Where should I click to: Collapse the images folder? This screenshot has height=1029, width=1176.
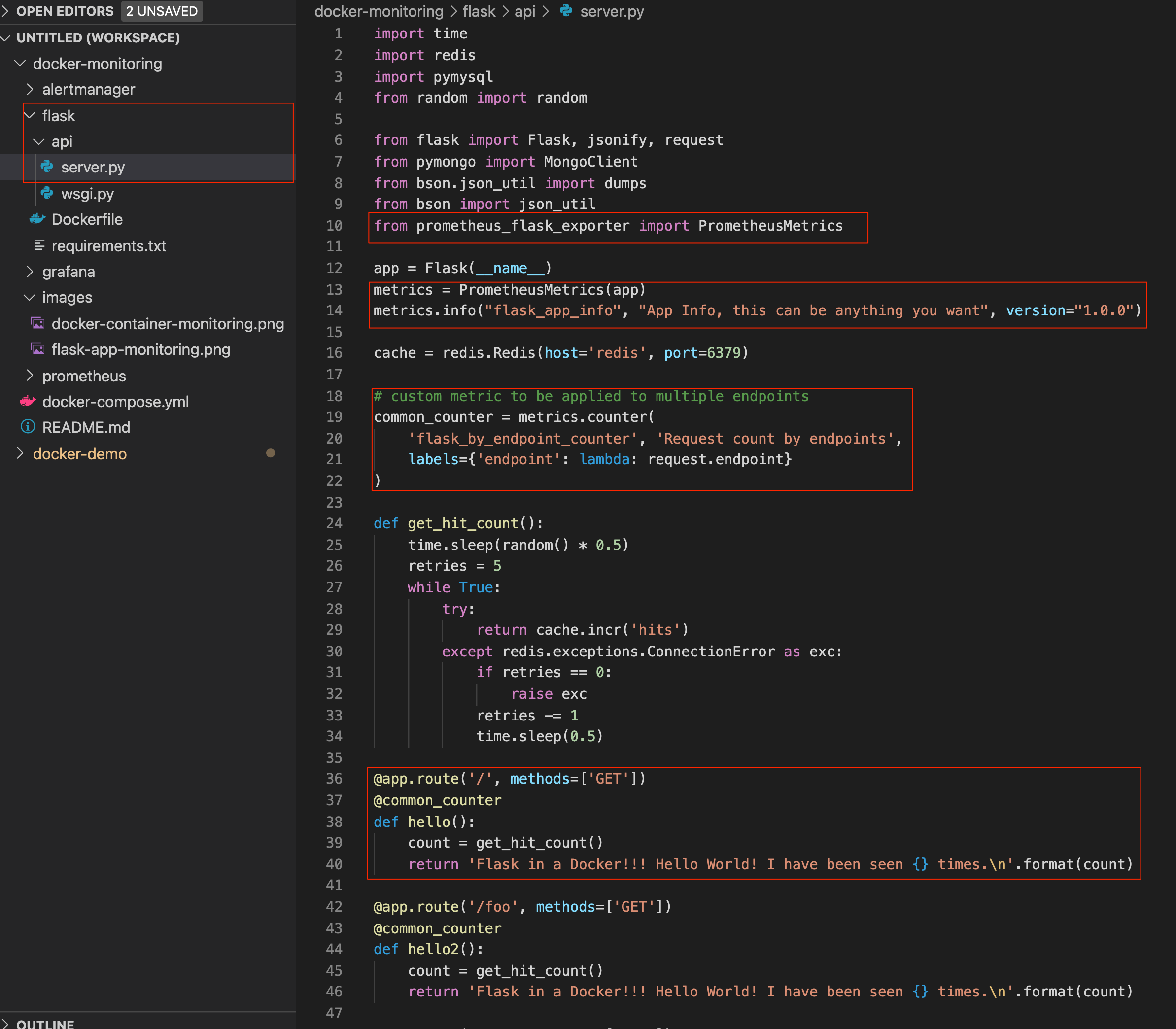point(30,298)
